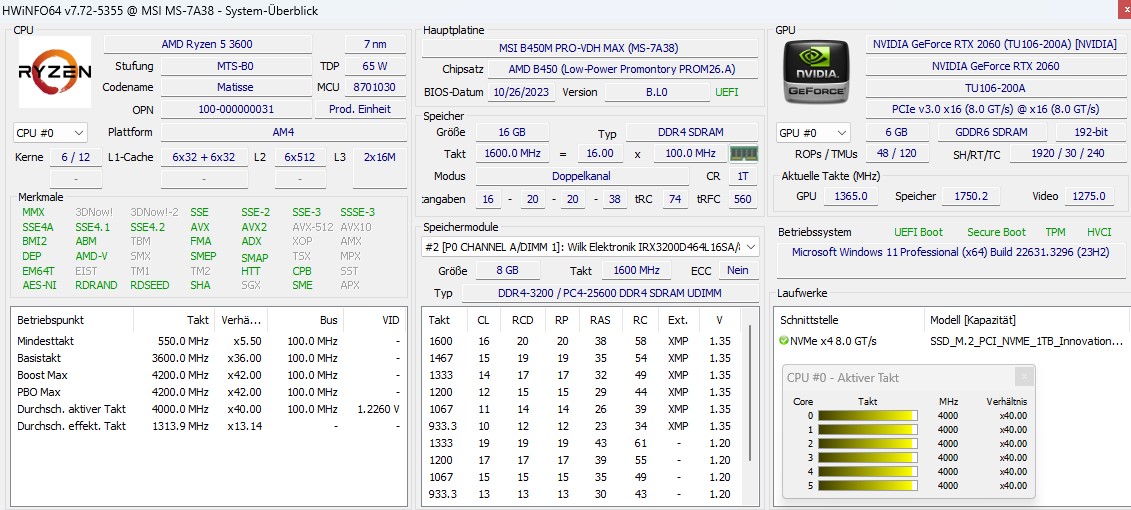1131x510 pixels.
Task: Click the 6 GB video memory field
Action: click(897, 133)
